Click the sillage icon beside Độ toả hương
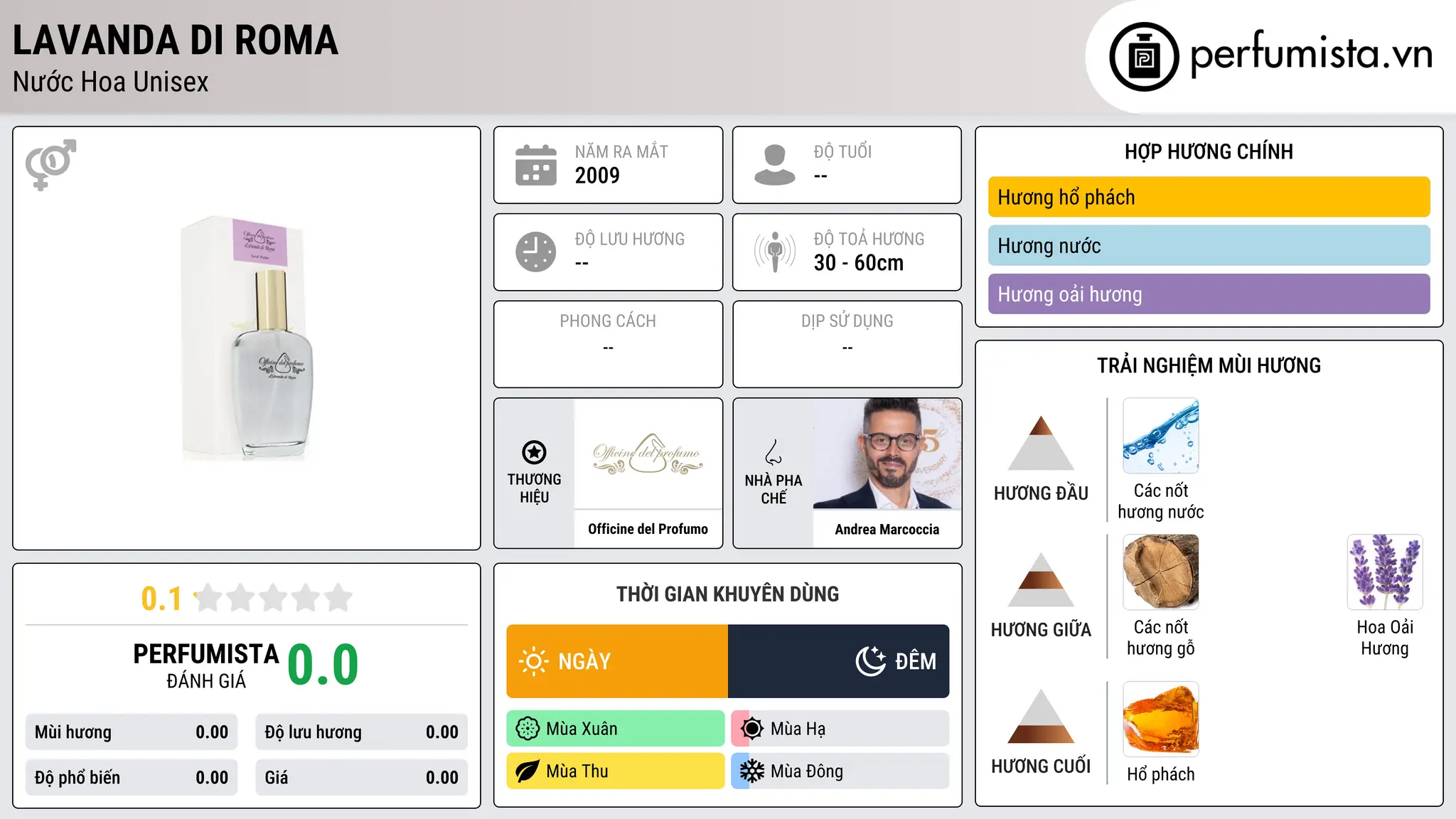This screenshot has width=1456, height=819. [x=775, y=252]
